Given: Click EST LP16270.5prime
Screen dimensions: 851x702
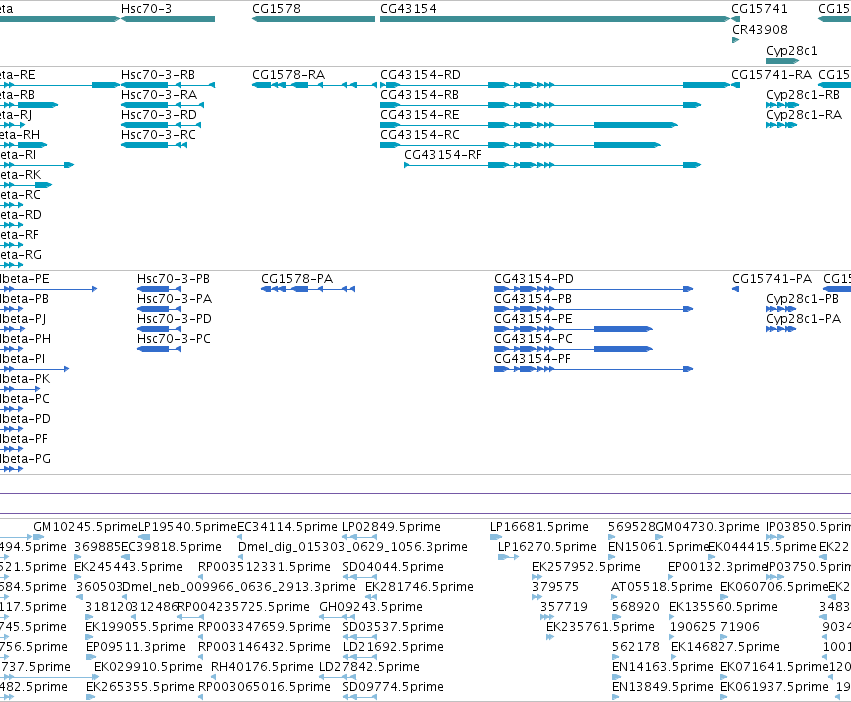Looking at the screenshot, I should 509,557.
